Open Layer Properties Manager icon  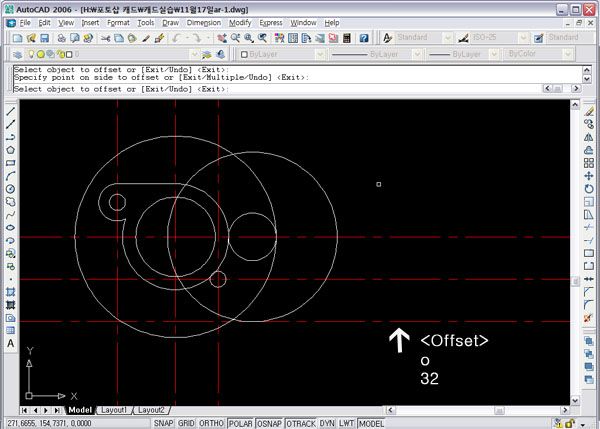point(17,54)
